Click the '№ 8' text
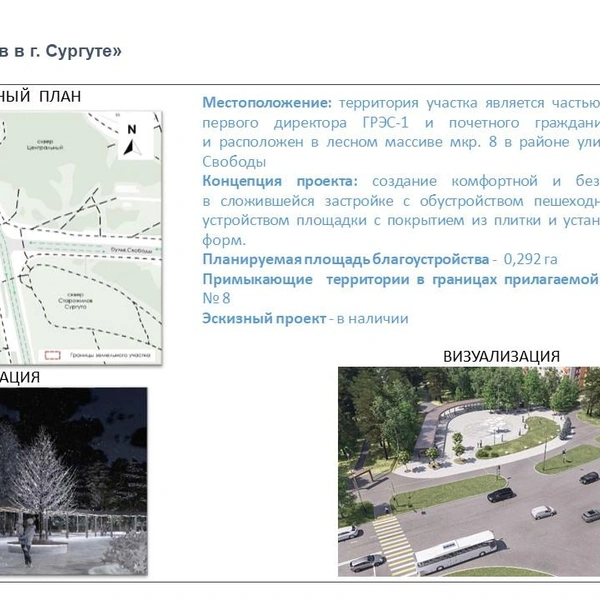This screenshot has height=600, width=600. coord(216,298)
